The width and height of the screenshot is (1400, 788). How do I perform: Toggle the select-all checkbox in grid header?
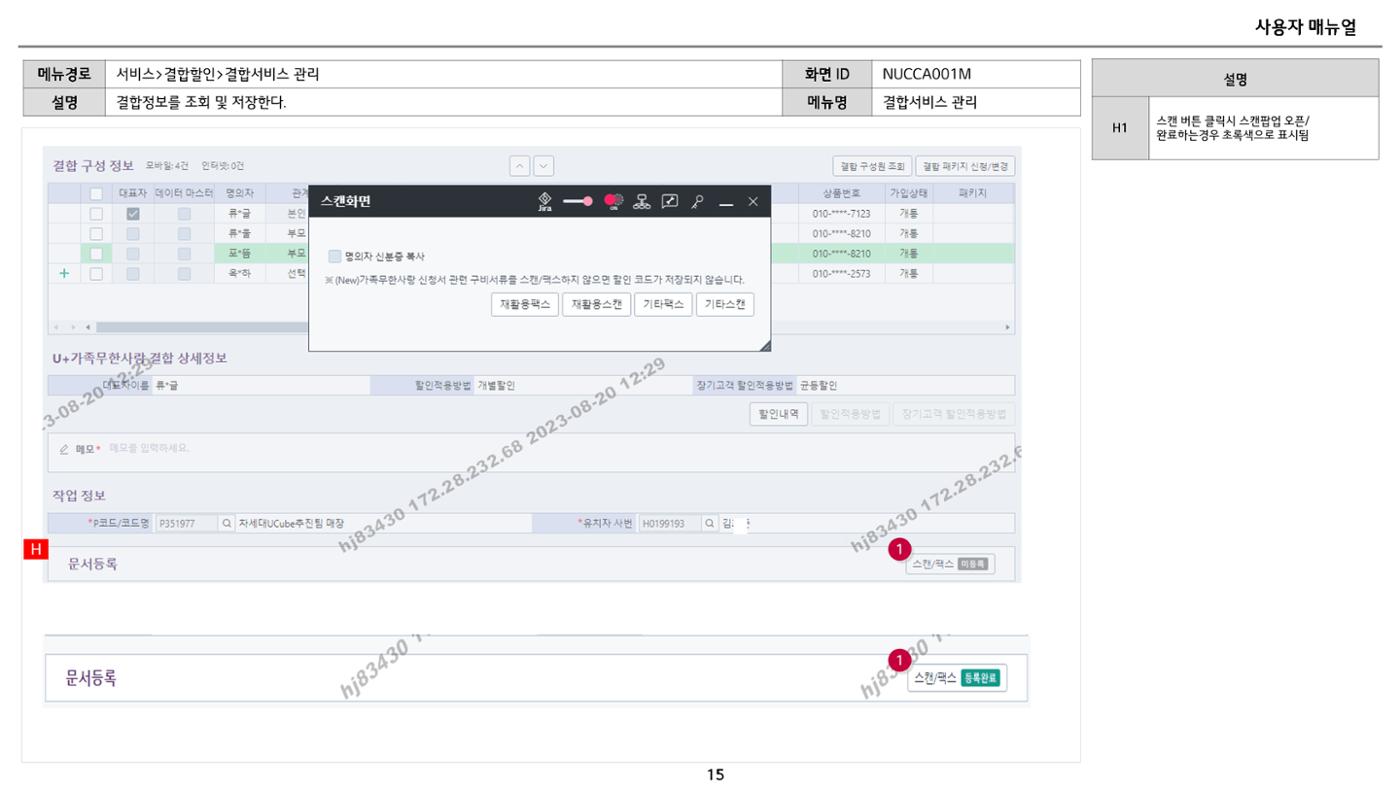click(97, 193)
